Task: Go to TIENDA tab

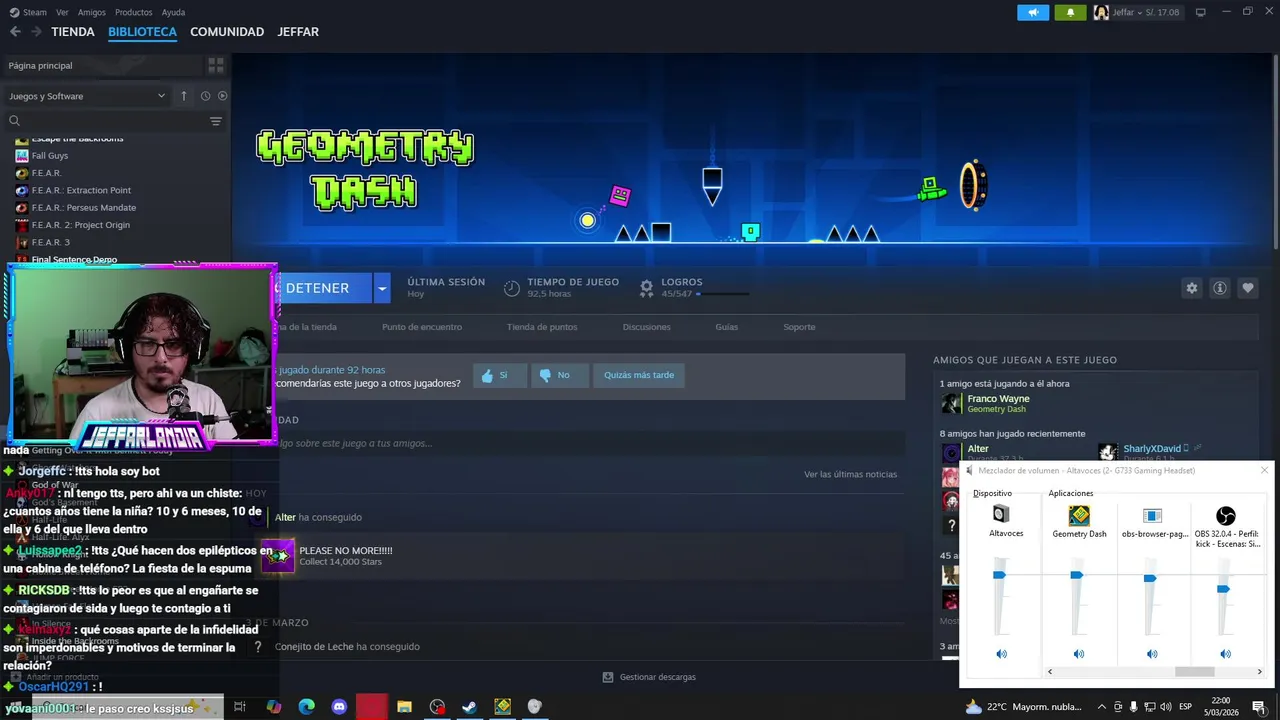Action: (x=73, y=32)
